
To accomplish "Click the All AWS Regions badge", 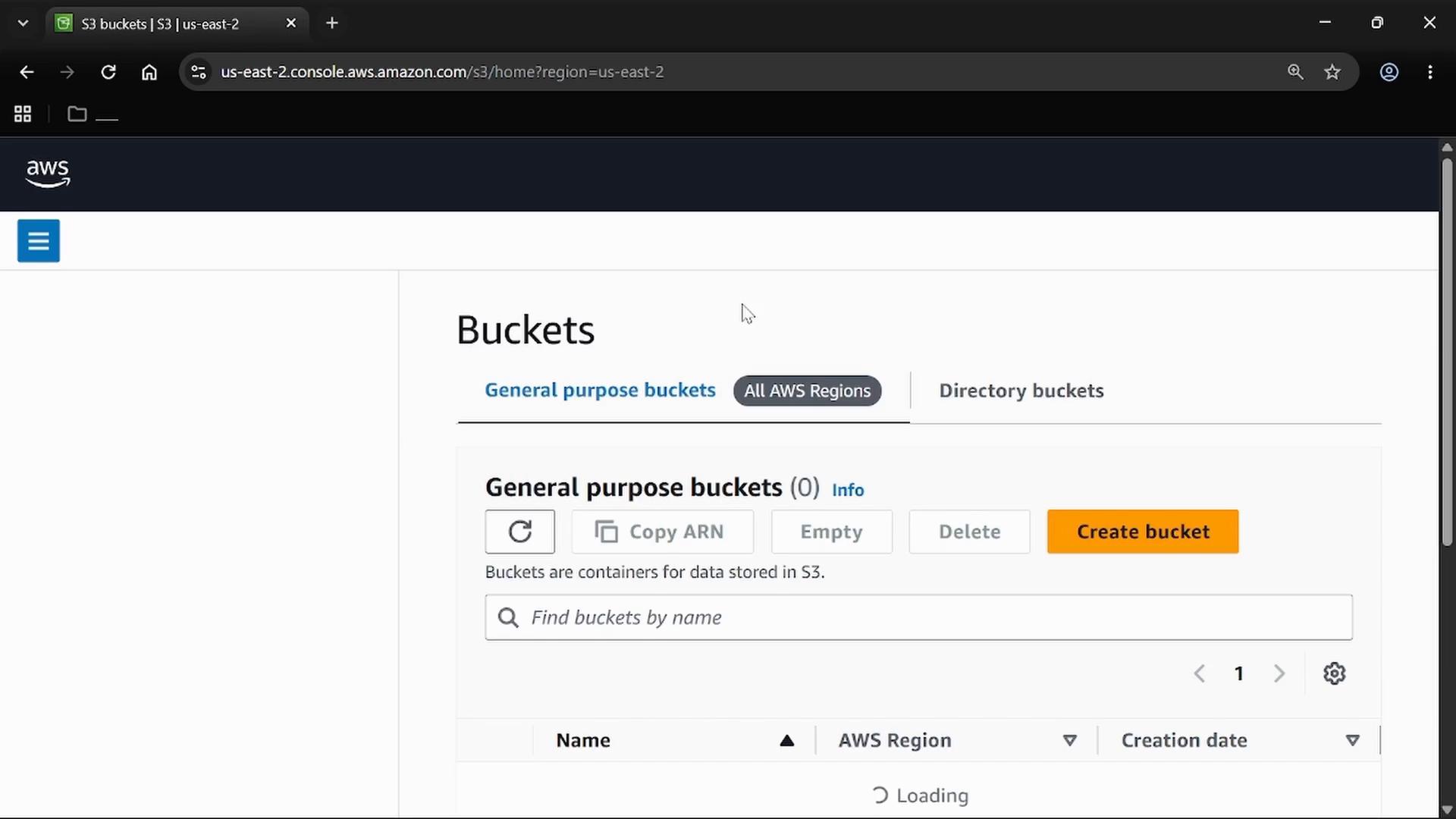I will (808, 391).
